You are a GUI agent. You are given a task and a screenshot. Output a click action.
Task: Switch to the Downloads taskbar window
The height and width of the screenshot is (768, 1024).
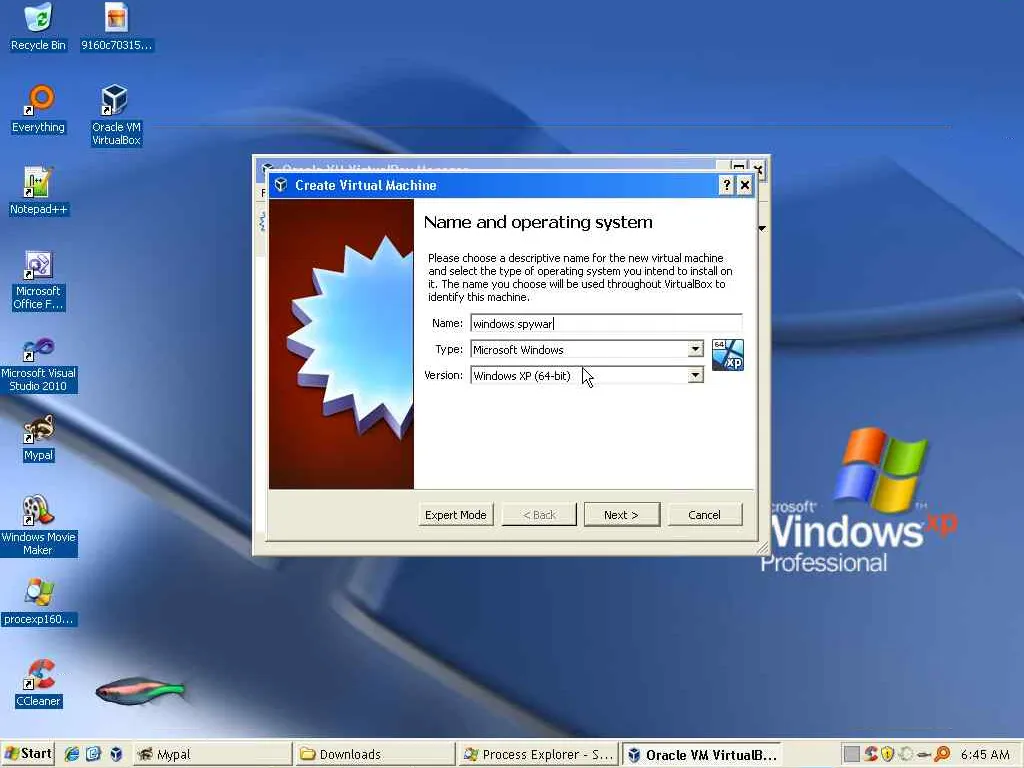pos(374,754)
